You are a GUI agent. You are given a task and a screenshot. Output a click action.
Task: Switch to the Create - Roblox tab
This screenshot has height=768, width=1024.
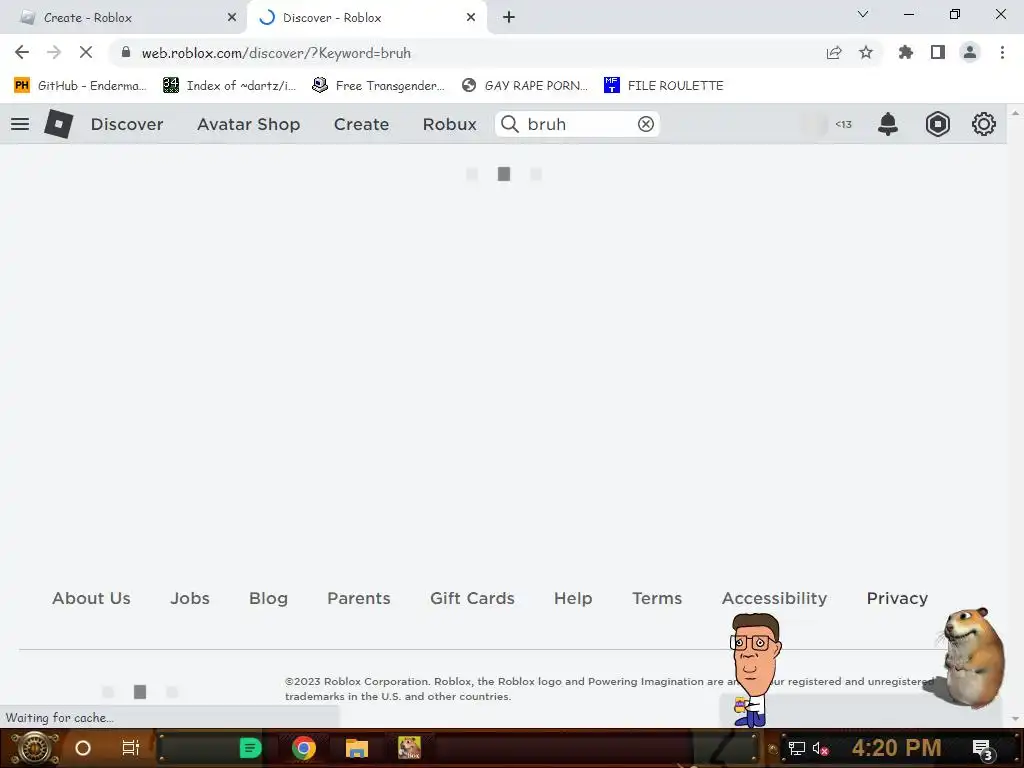pyautogui.click(x=122, y=18)
